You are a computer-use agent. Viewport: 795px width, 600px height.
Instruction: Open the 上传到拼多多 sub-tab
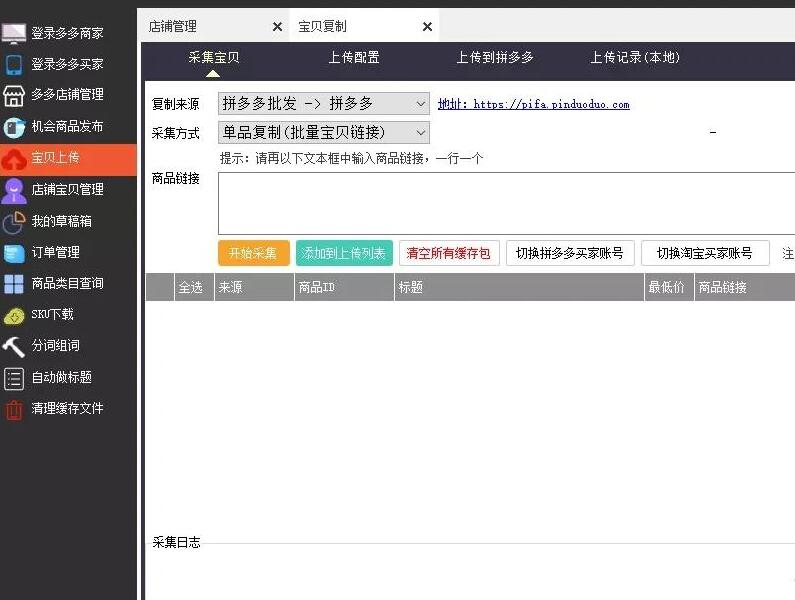tap(495, 58)
